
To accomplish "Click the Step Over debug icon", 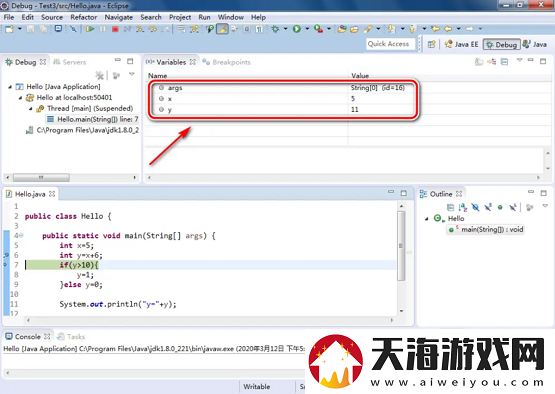I will pyautogui.click(x=153, y=29).
